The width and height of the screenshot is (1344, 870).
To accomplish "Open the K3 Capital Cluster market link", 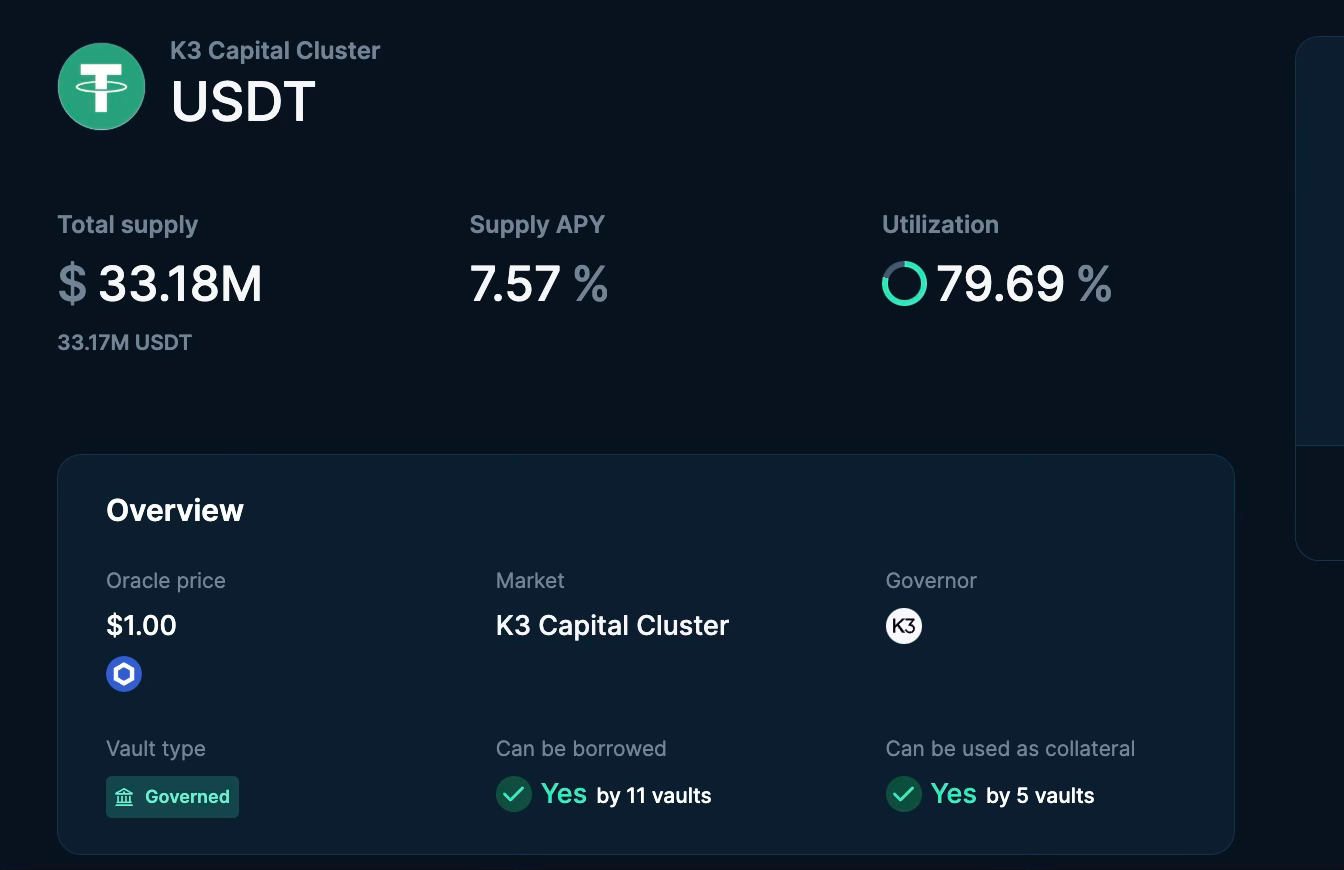I will click(612, 626).
